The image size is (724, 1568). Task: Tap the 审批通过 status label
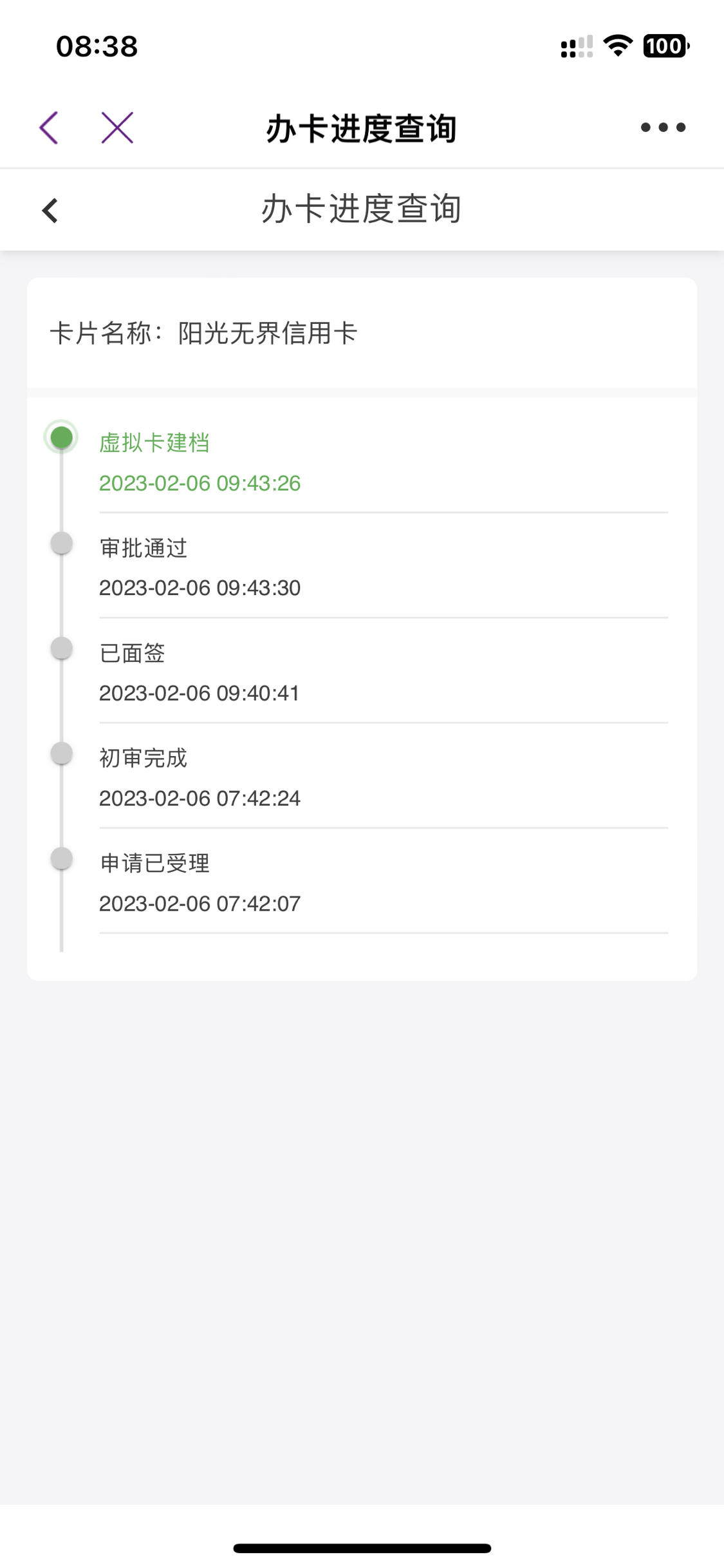tap(144, 548)
